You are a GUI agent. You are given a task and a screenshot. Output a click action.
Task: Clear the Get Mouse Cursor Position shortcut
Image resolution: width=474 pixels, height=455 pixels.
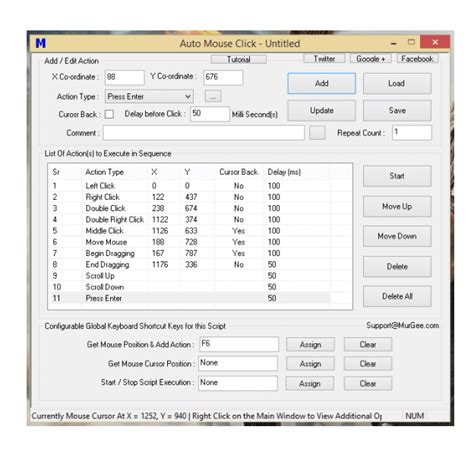[x=368, y=364]
